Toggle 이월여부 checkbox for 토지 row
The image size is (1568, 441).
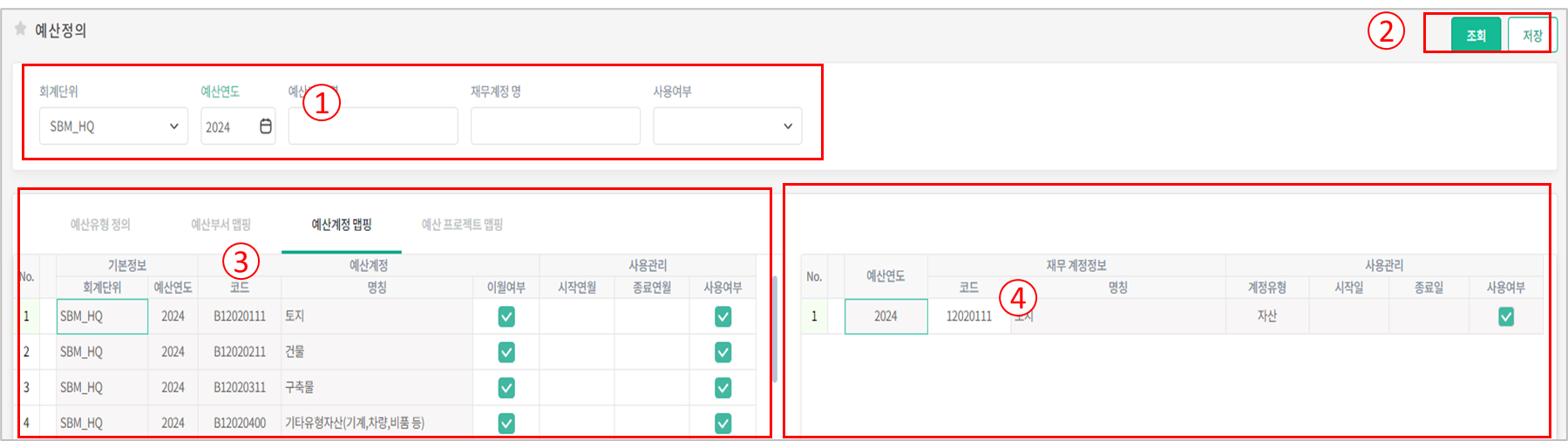tap(506, 316)
